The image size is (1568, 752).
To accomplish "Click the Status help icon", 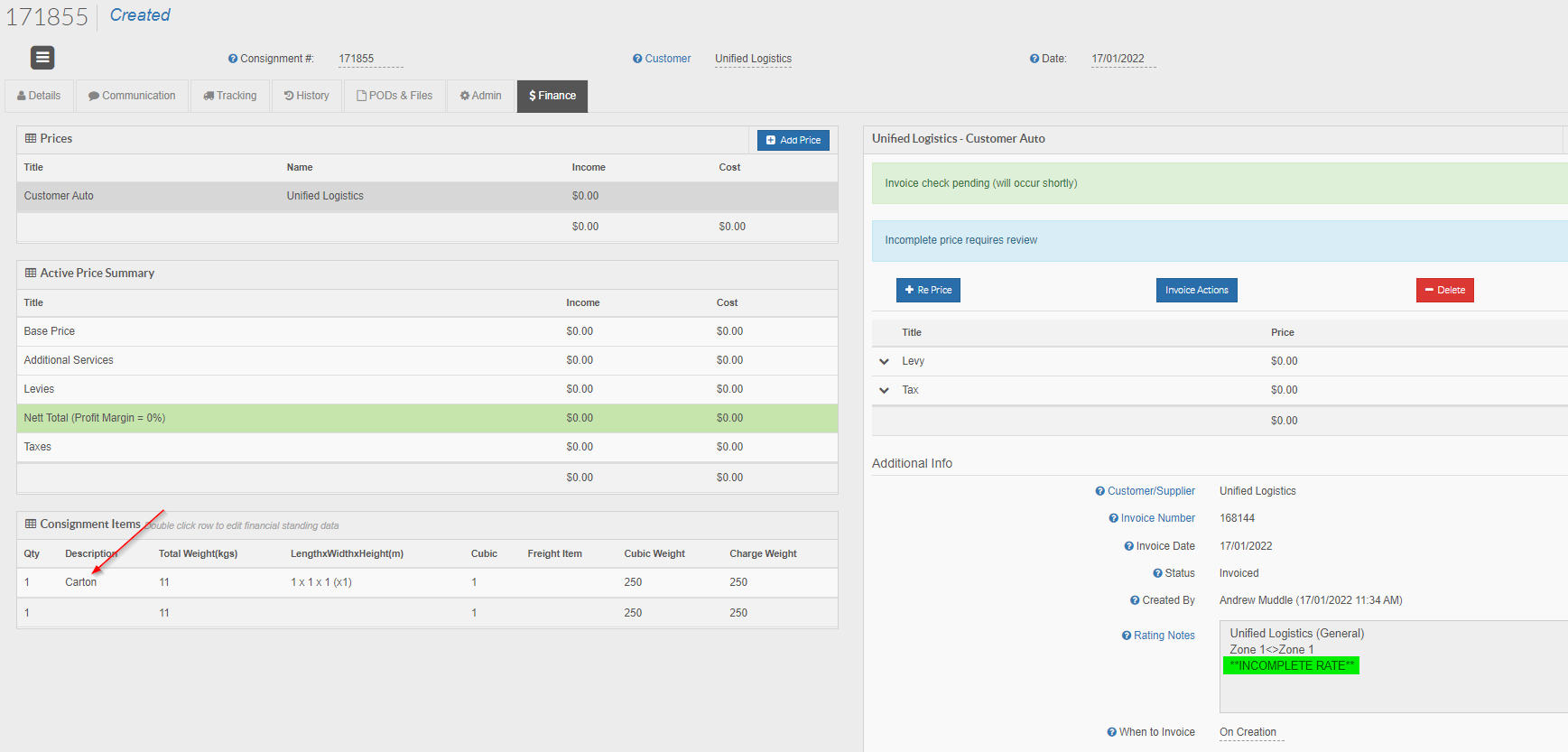I will pyautogui.click(x=1157, y=573).
